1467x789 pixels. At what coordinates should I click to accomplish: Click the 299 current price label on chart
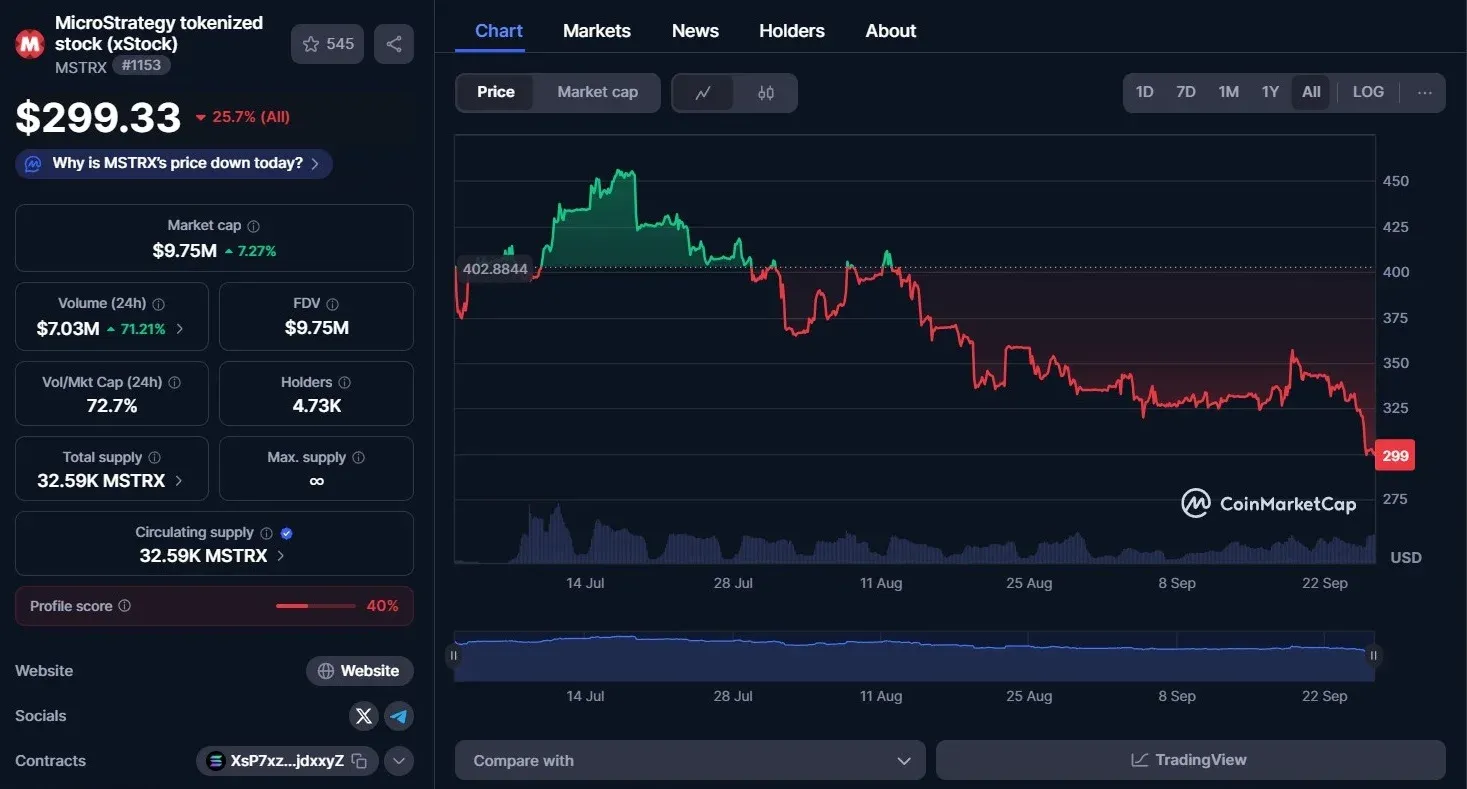(x=1395, y=456)
